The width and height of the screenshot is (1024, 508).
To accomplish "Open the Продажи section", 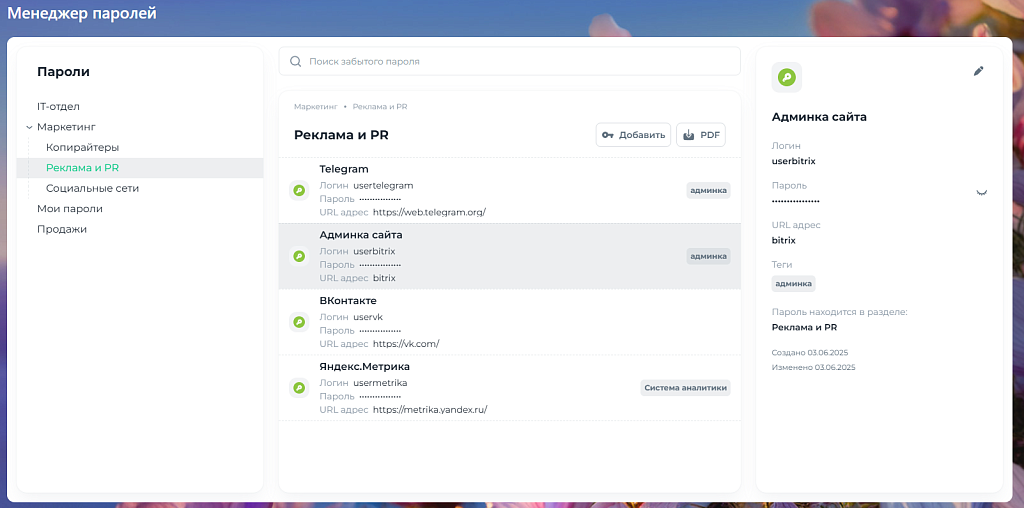I will (x=62, y=229).
